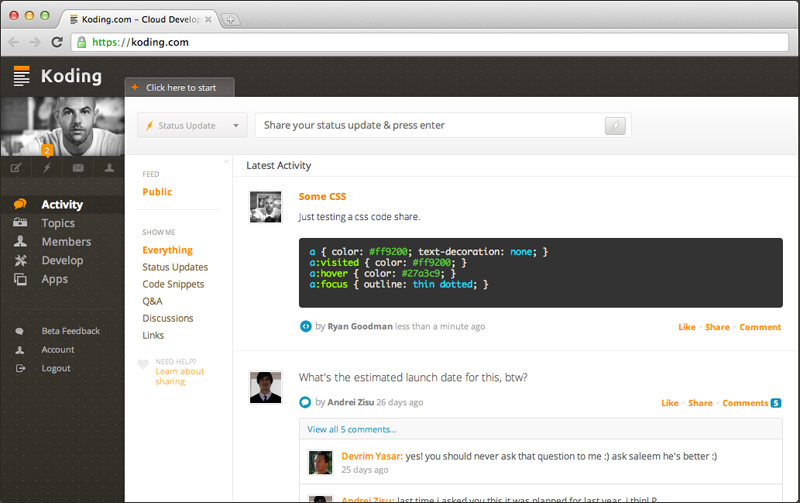This screenshot has width=800, height=503.
Task: Open messages envelope icon in sidebar
Action: pyautogui.click(x=78, y=168)
